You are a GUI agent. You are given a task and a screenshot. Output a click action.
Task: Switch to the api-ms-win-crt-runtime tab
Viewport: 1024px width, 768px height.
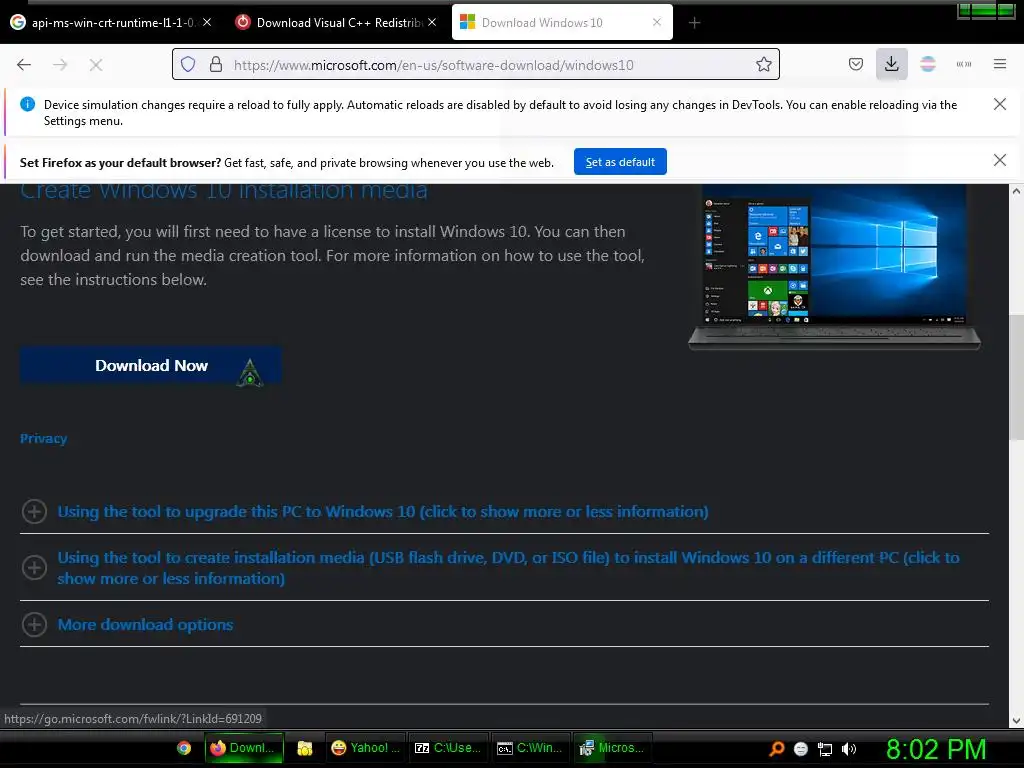click(111, 22)
